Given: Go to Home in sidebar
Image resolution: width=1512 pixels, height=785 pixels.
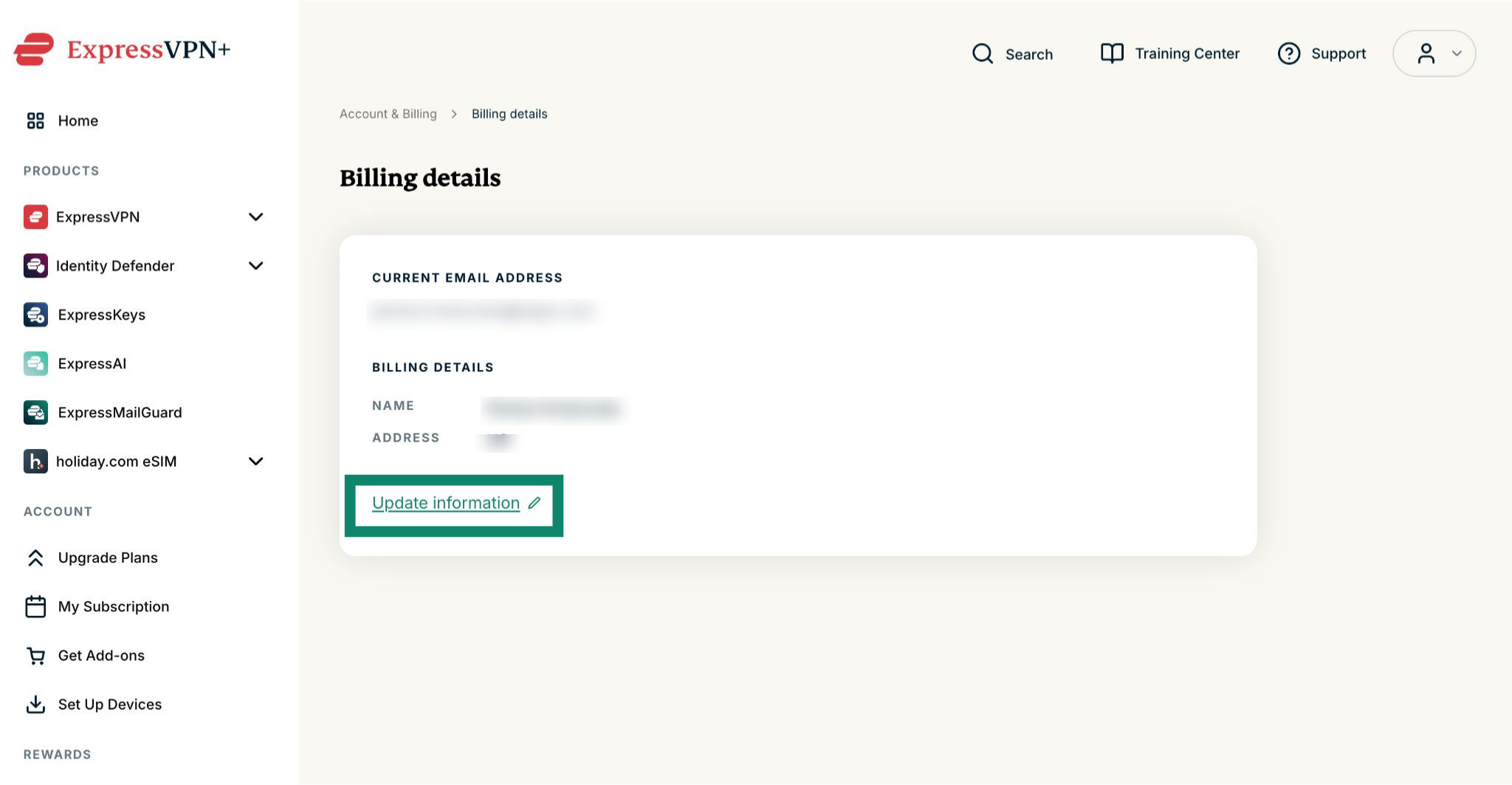Looking at the screenshot, I should (78, 120).
